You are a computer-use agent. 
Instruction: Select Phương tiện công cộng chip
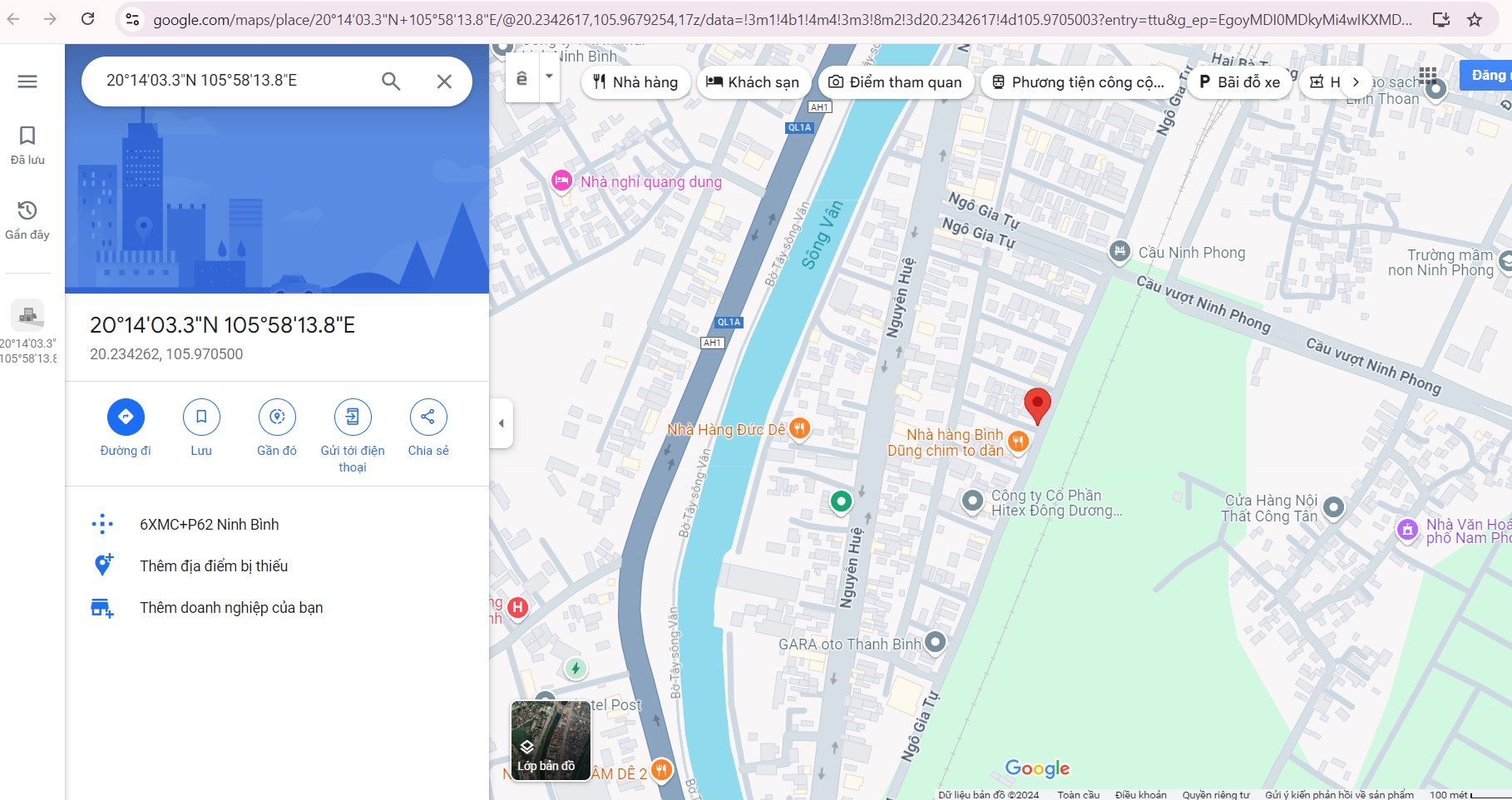pos(1080,82)
